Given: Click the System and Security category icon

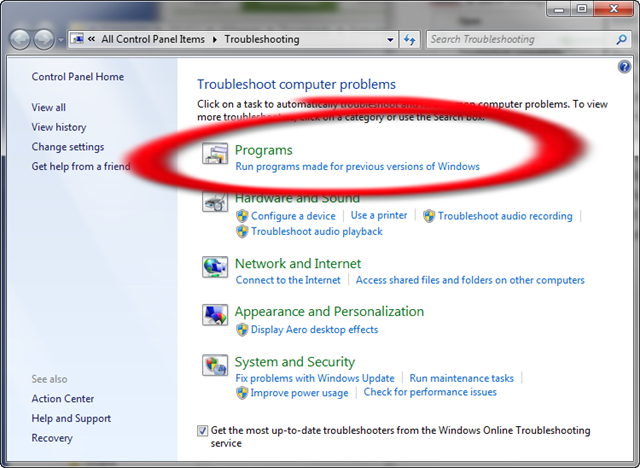Looking at the screenshot, I should click(215, 365).
